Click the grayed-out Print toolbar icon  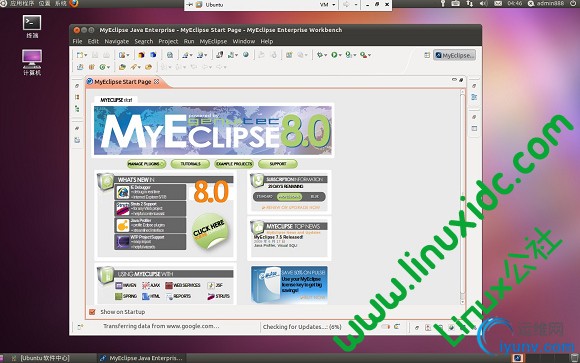[x=107, y=55]
